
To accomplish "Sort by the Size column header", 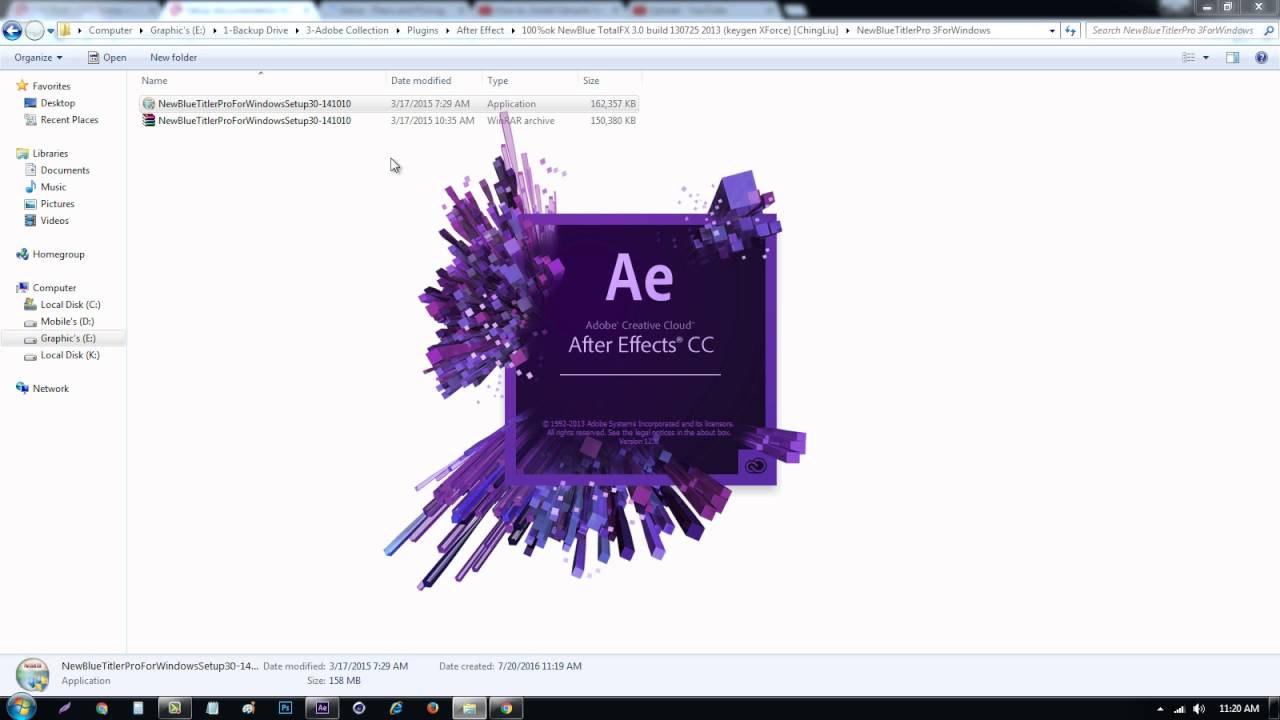I will tap(609, 80).
